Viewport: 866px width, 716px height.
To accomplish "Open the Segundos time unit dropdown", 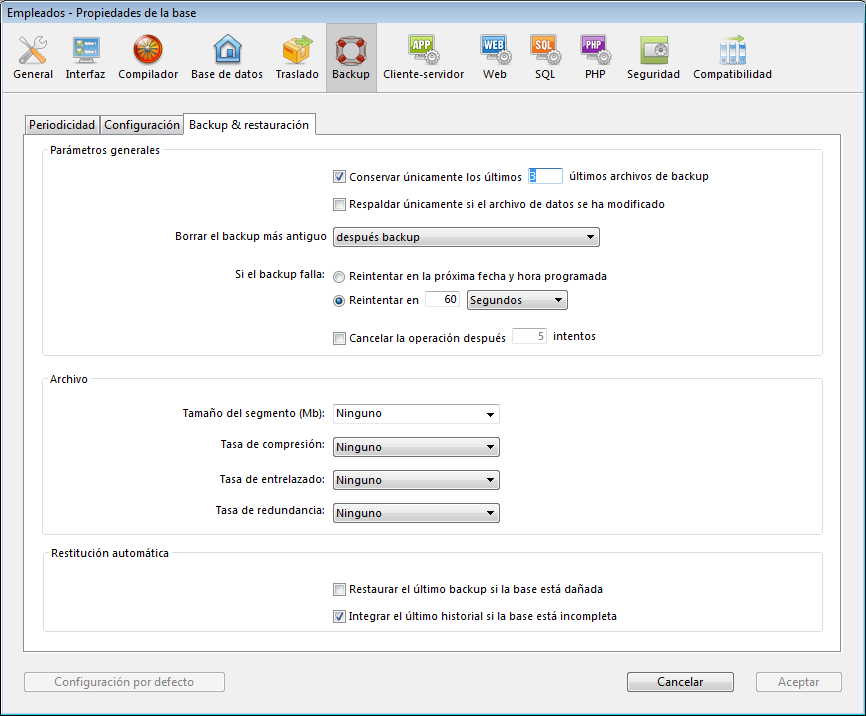I will [x=517, y=300].
